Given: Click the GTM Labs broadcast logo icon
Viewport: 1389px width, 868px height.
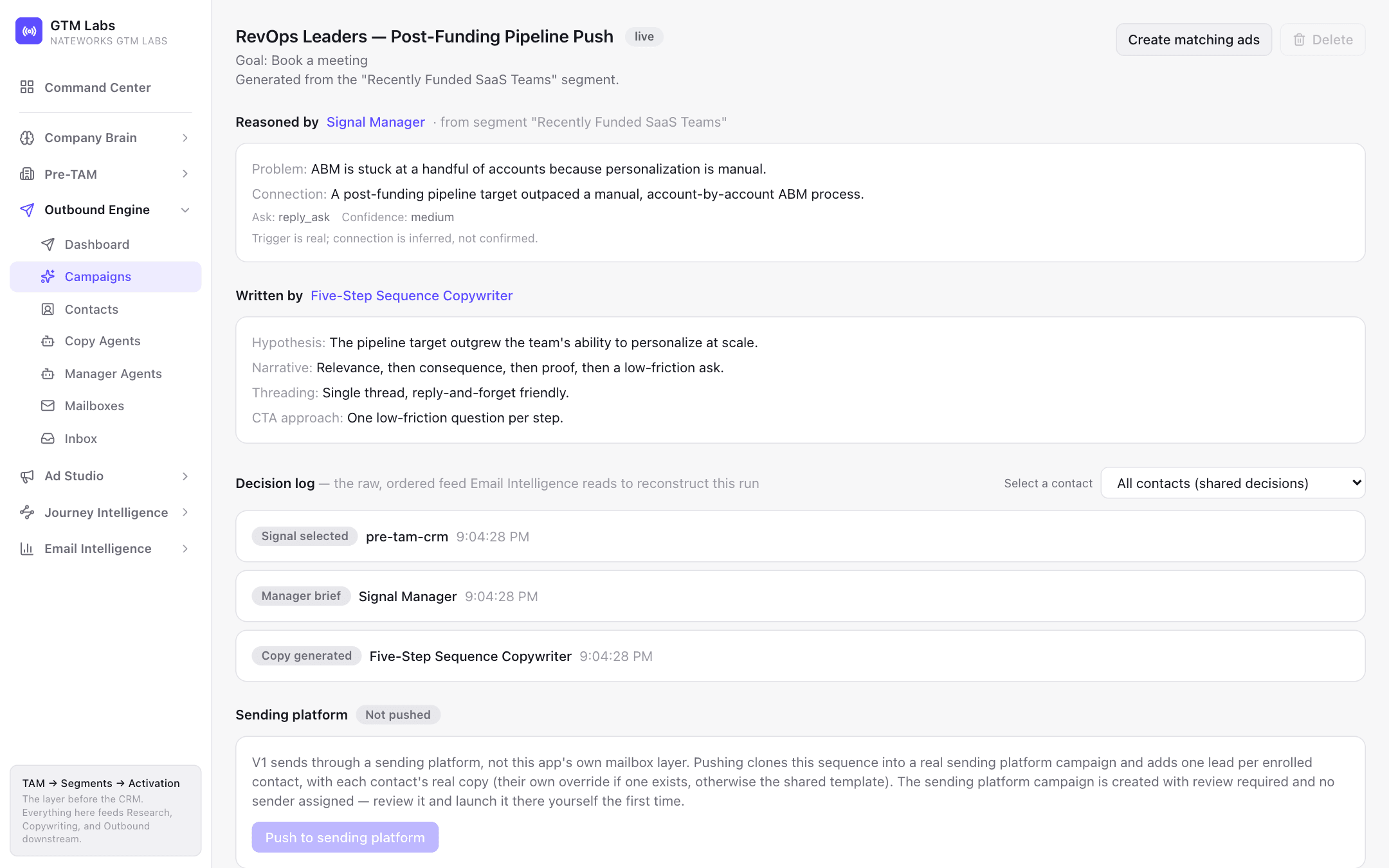Looking at the screenshot, I should pos(29,31).
